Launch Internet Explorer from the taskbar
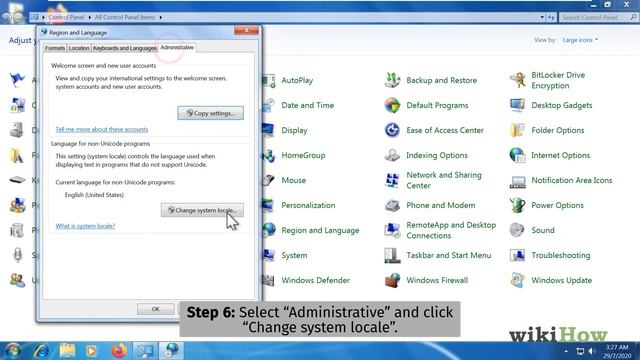 coord(41,351)
